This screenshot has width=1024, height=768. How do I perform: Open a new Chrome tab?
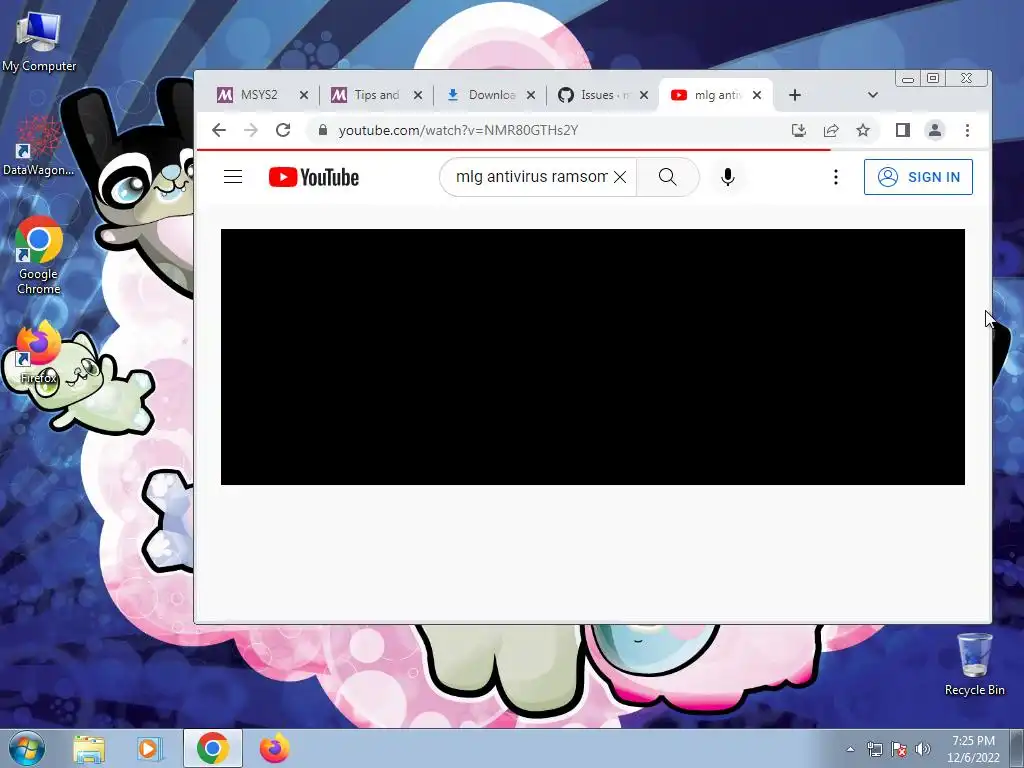pos(795,95)
